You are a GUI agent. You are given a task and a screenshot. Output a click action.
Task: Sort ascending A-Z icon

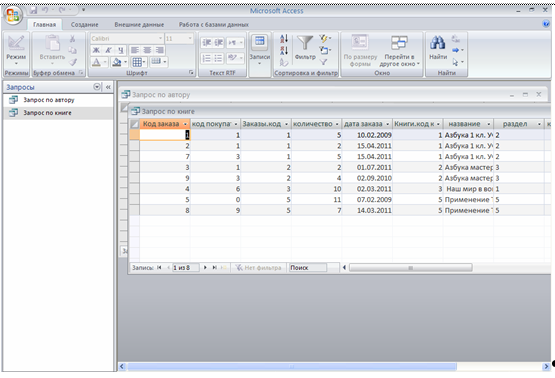point(284,39)
